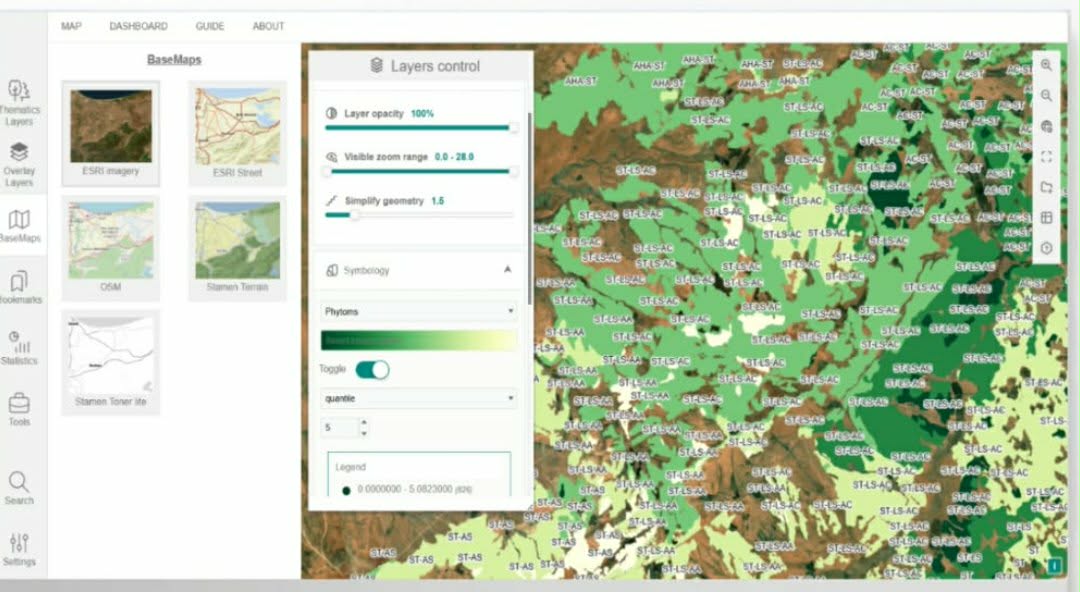Click the zoom in map icon
This screenshot has height=592, width=1080.
1046,65
